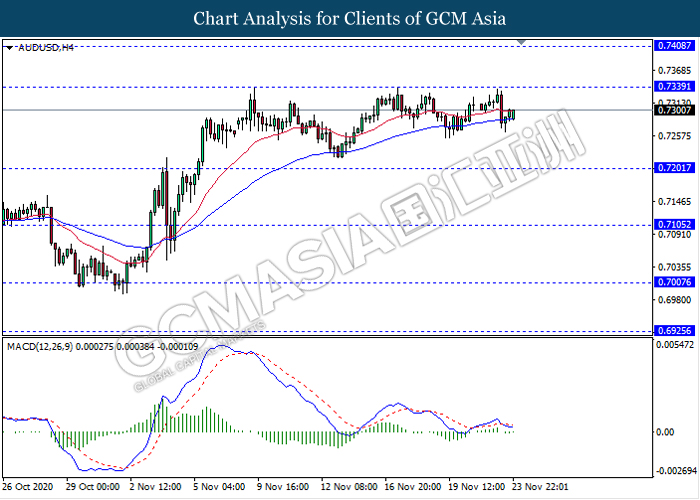700x500 pixels.
Task: Click the 0.005472 MACD scale value
Action: pos(675,345)
